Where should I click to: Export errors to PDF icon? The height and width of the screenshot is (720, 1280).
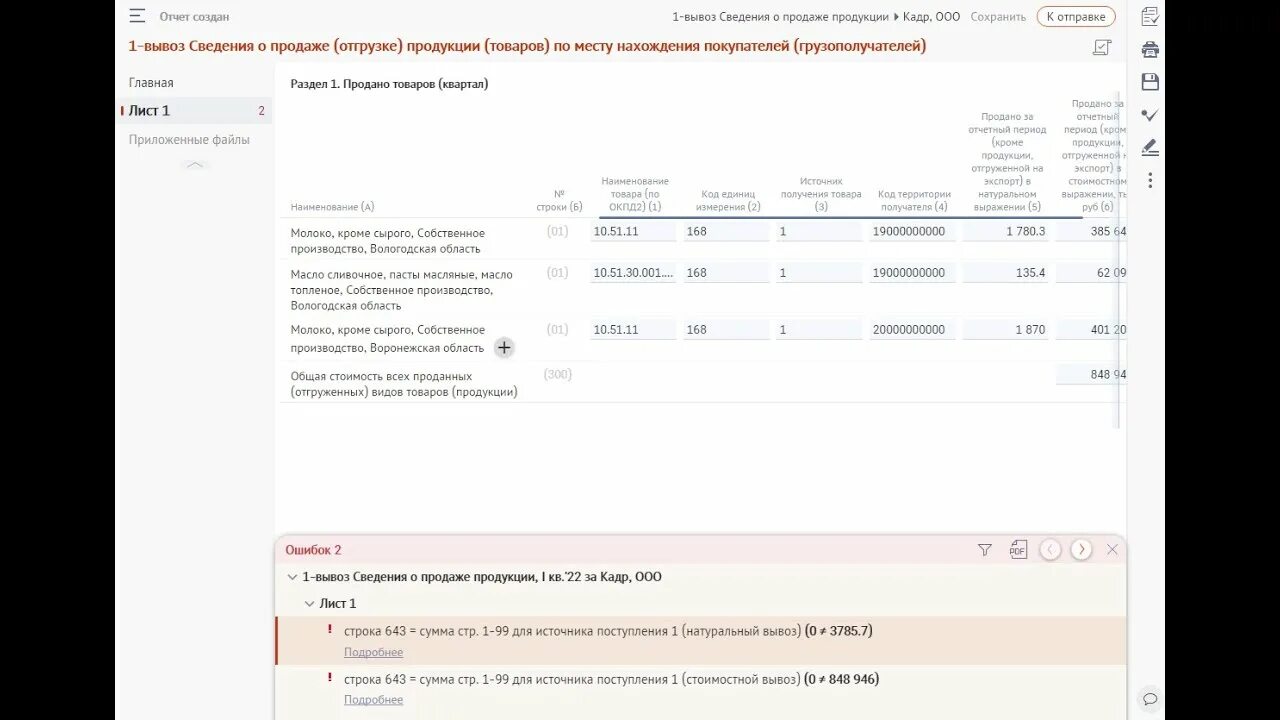1018,549
